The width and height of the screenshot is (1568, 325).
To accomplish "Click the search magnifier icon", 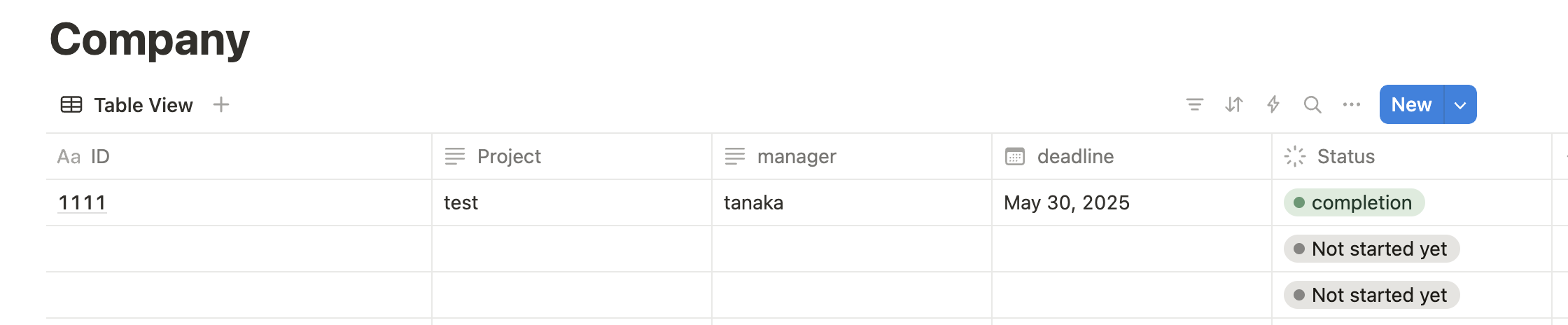I will point(1312,105).
